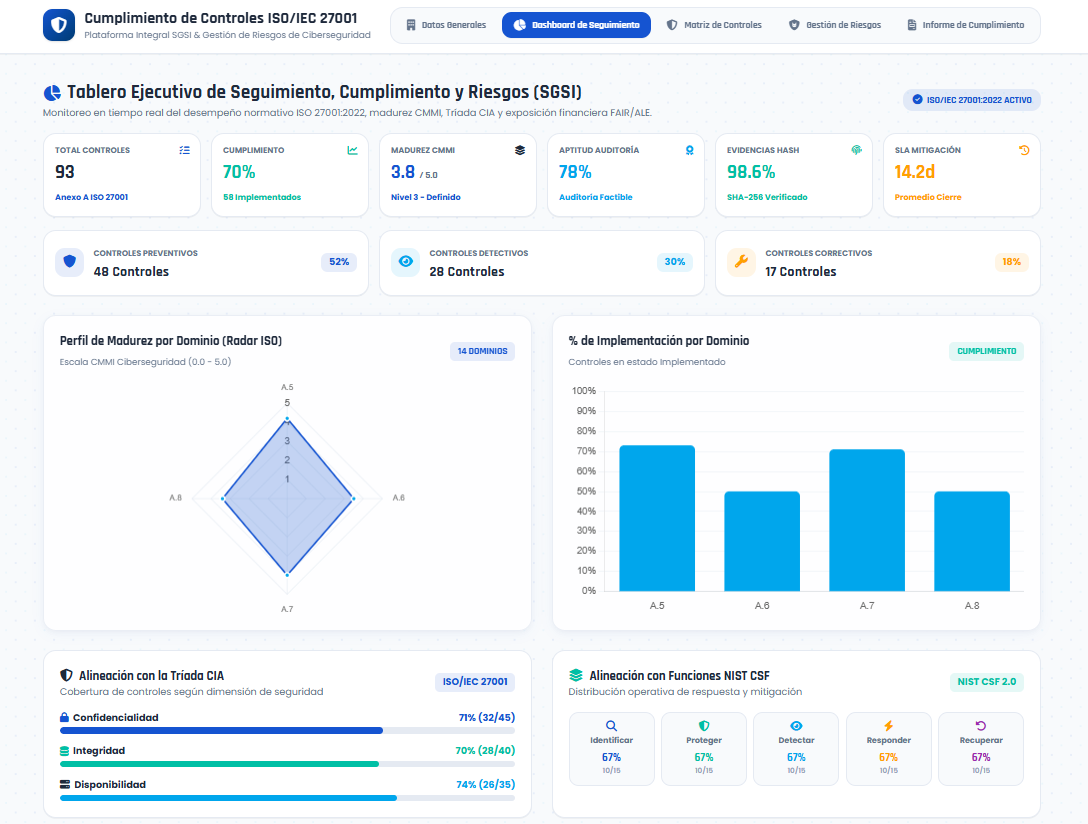
Task: Click the Confidencialidad progress bar
Action: [287, 730]
